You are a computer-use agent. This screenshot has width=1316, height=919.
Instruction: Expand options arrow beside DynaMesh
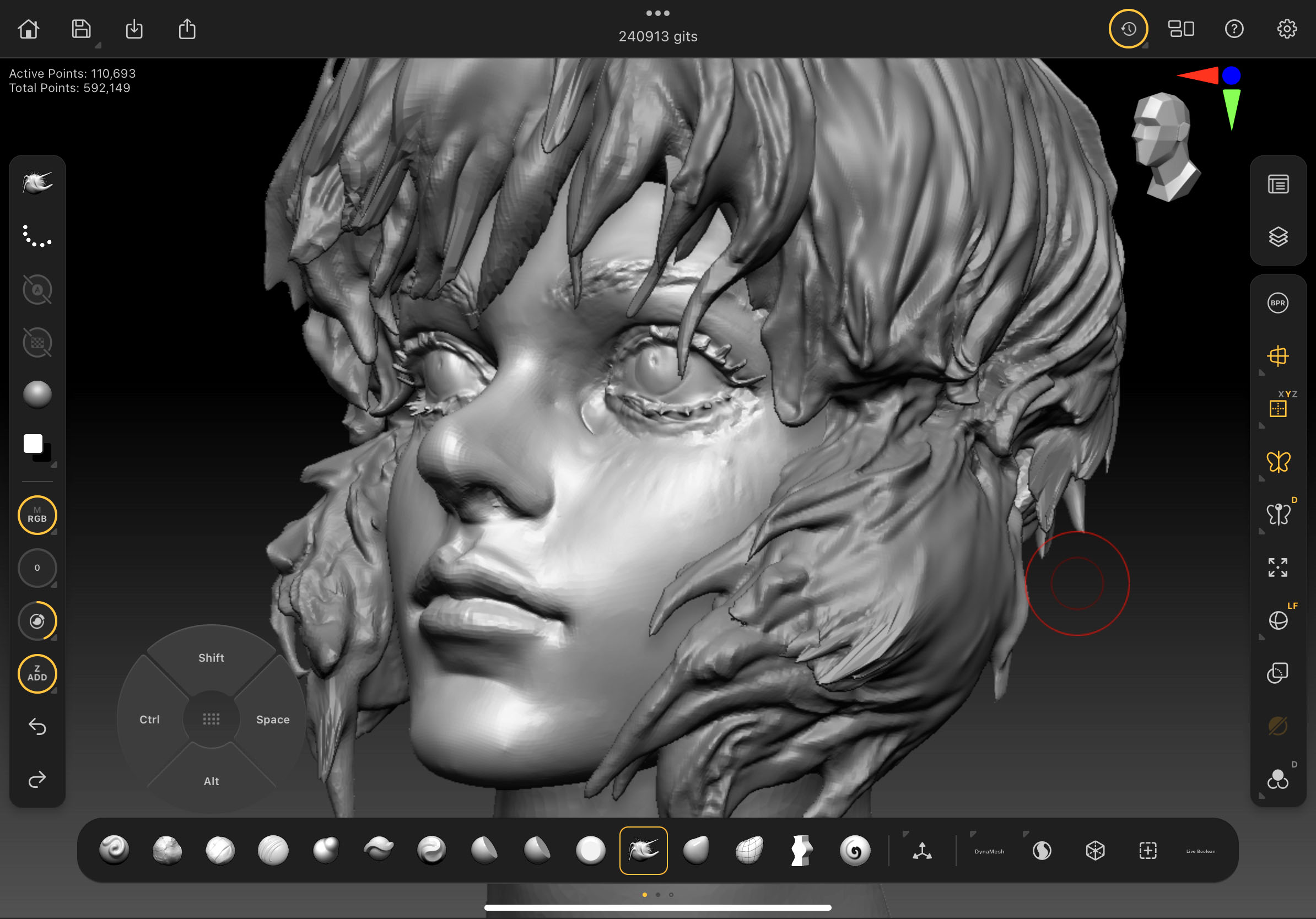[973, 834]
